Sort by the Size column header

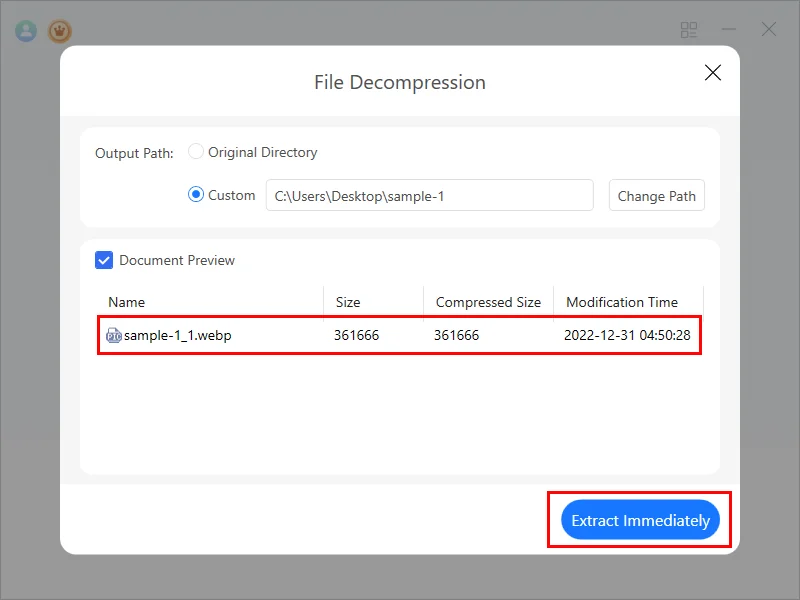(348, 302)
